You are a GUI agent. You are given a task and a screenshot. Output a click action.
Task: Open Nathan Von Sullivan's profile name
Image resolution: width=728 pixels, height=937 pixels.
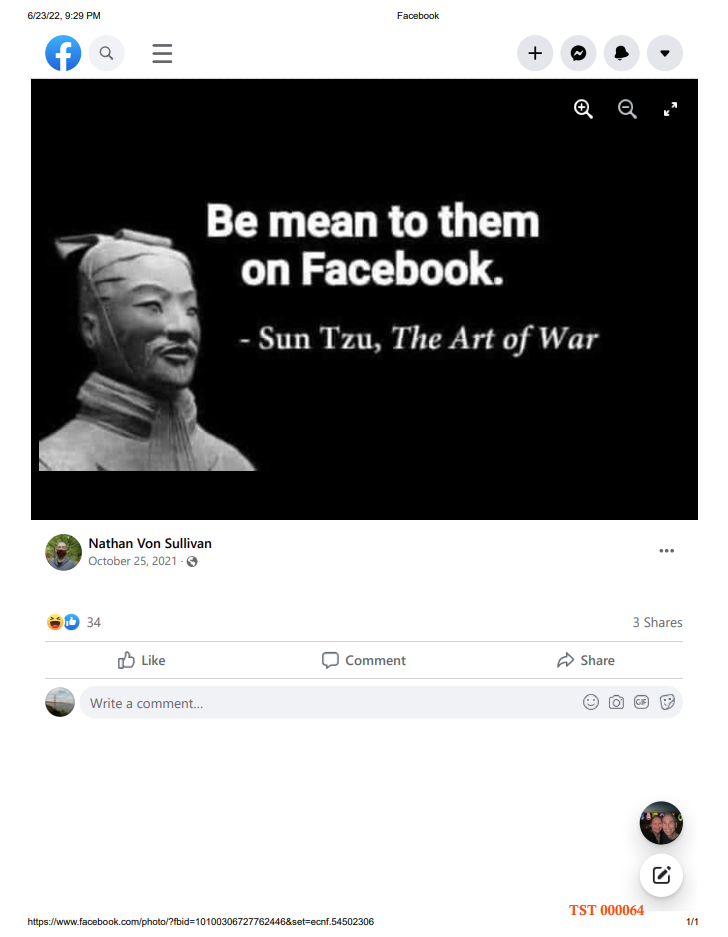[150, 543]
